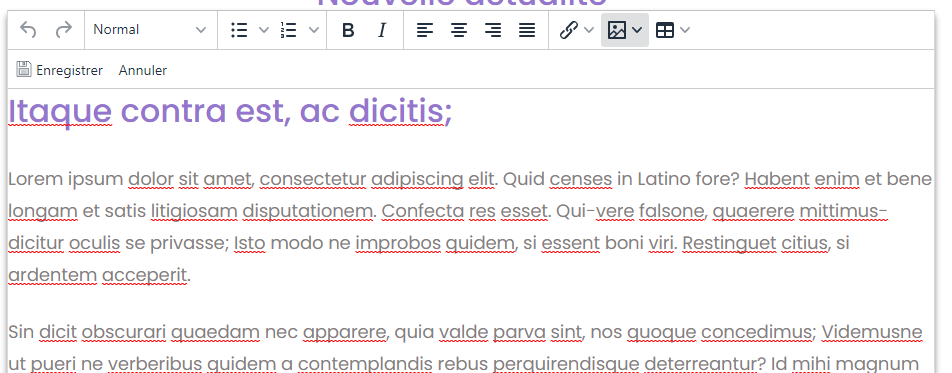Click the Annuler button
Image resolution: width=952 pixels, height=373 pixels.
(x=143, y=70)
